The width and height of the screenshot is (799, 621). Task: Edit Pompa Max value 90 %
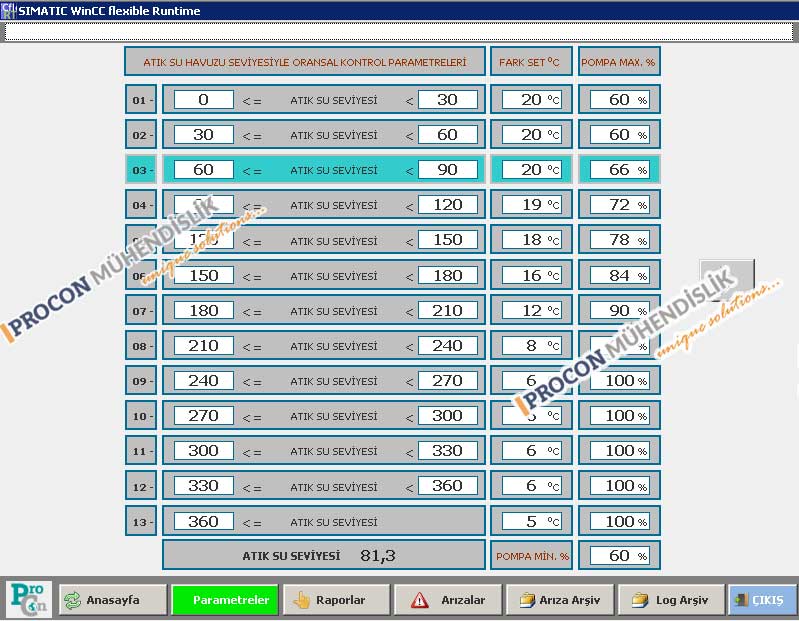(619, 310)
